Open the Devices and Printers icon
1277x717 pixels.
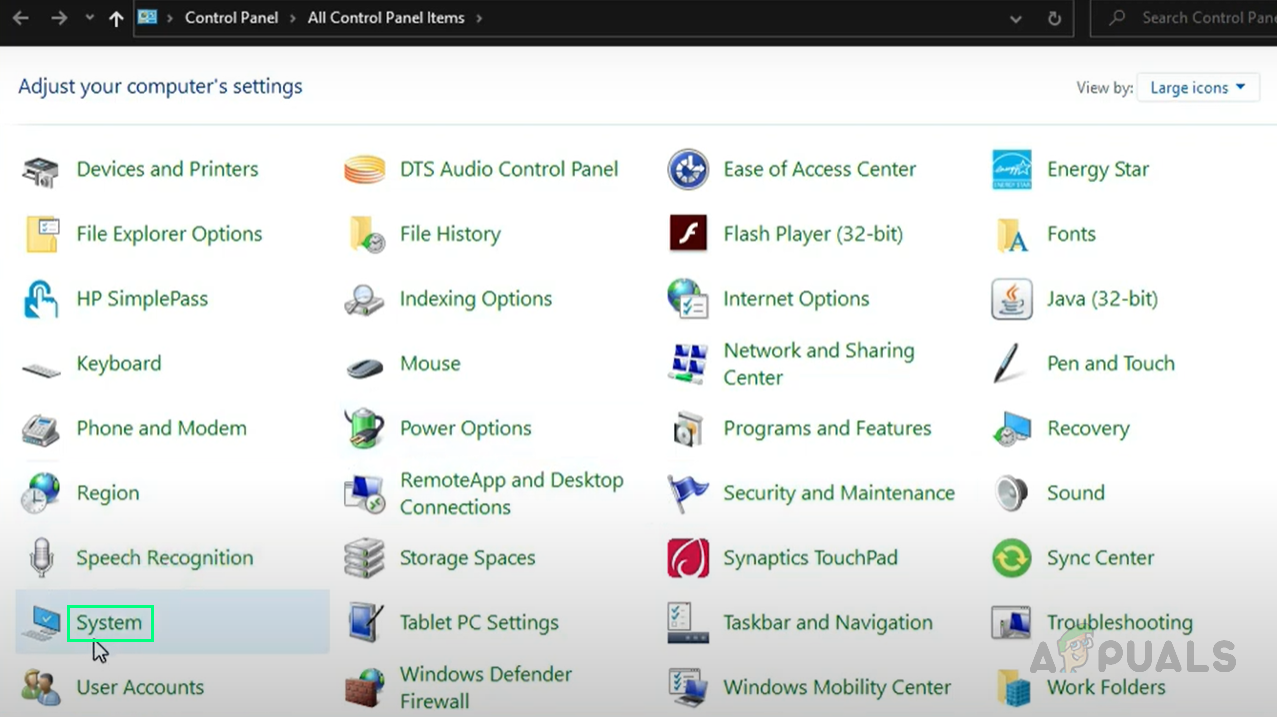[x=41, y=170]
